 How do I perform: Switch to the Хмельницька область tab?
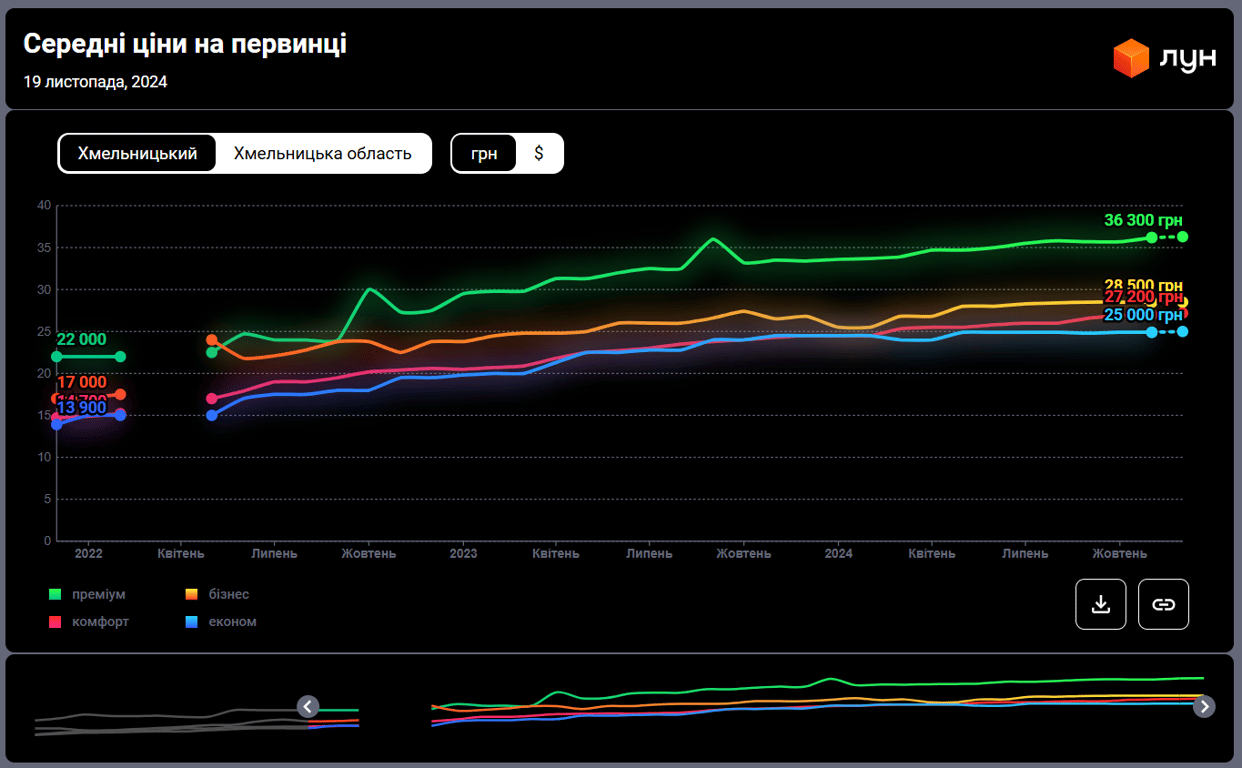point(322,153)
